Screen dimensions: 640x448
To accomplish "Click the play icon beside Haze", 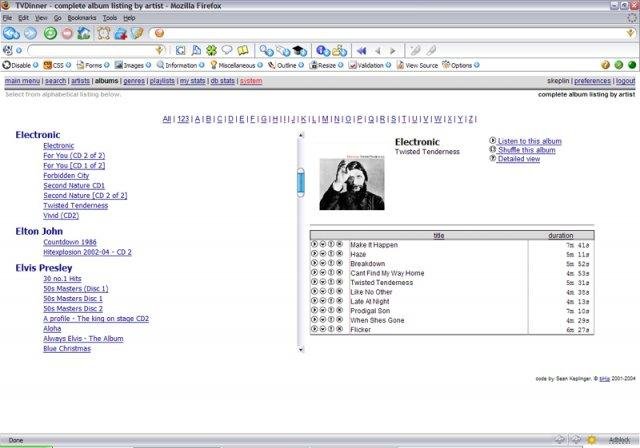I will point(314,253).
